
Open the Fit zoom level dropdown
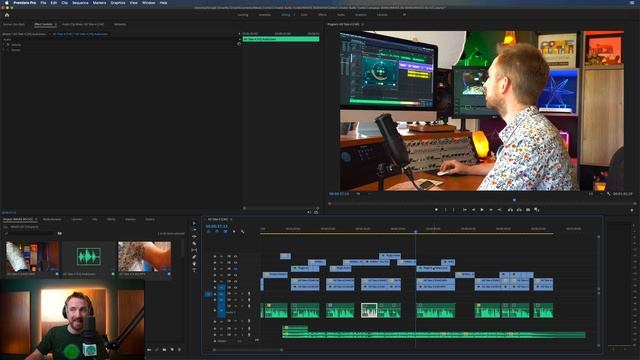pos(359,194)
